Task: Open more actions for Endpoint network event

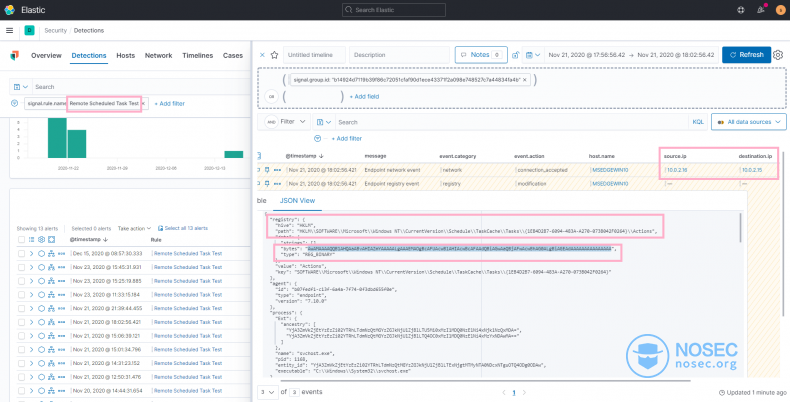Action: pos(277,170)
